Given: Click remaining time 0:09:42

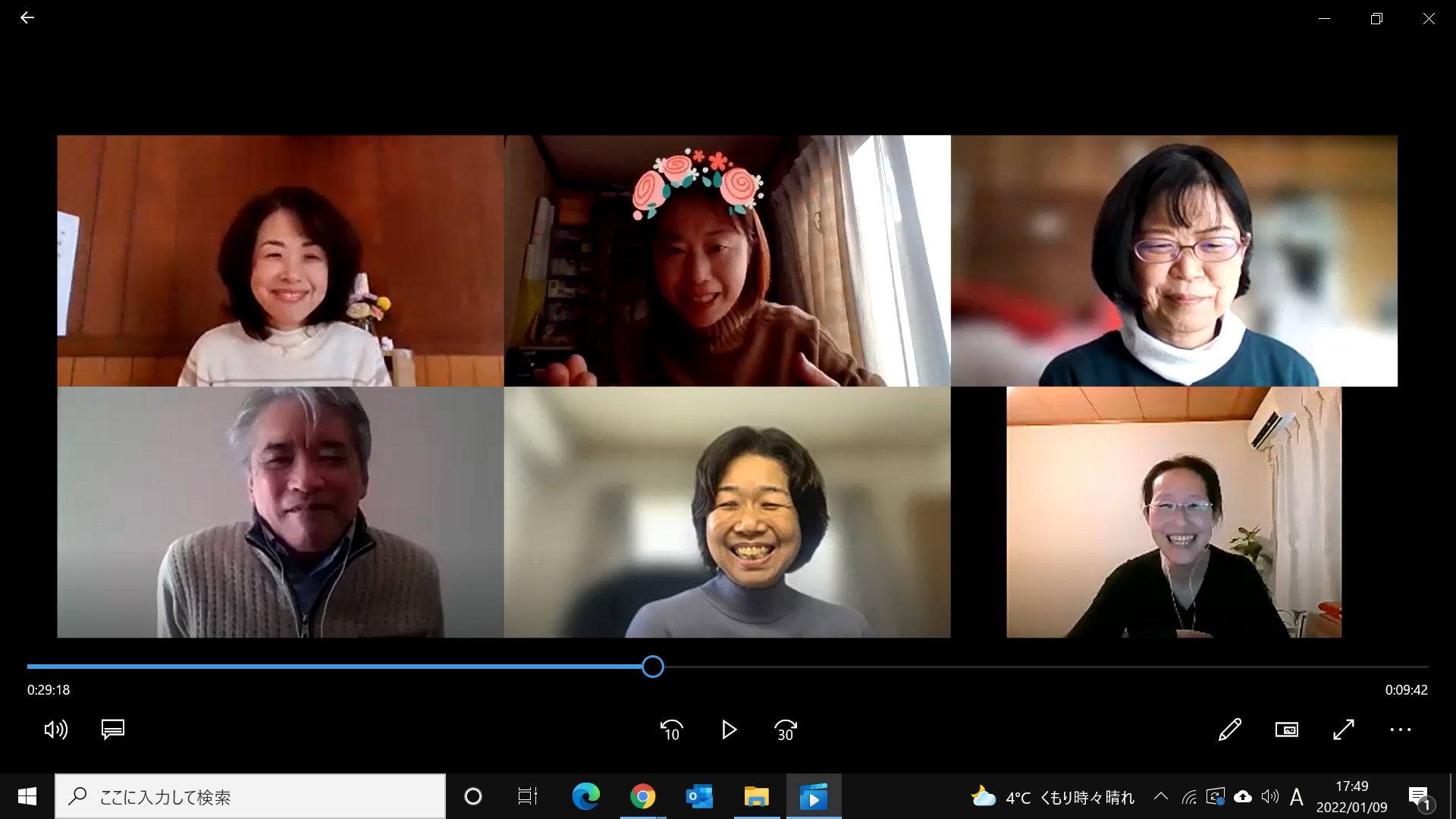Looking at the screenshot, I should tap(1407, 690).
